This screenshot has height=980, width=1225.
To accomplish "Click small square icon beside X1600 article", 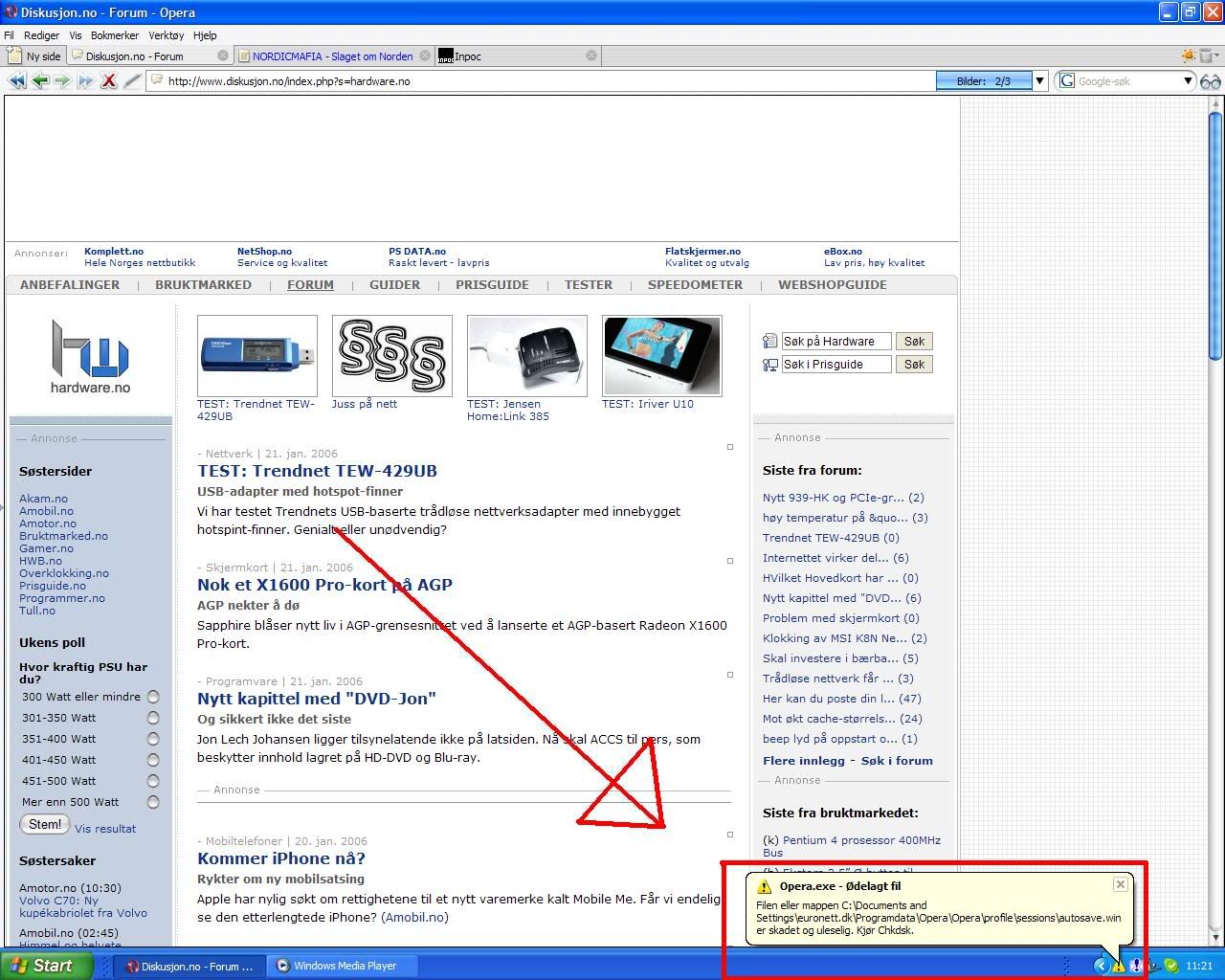I will pos(730,561).
